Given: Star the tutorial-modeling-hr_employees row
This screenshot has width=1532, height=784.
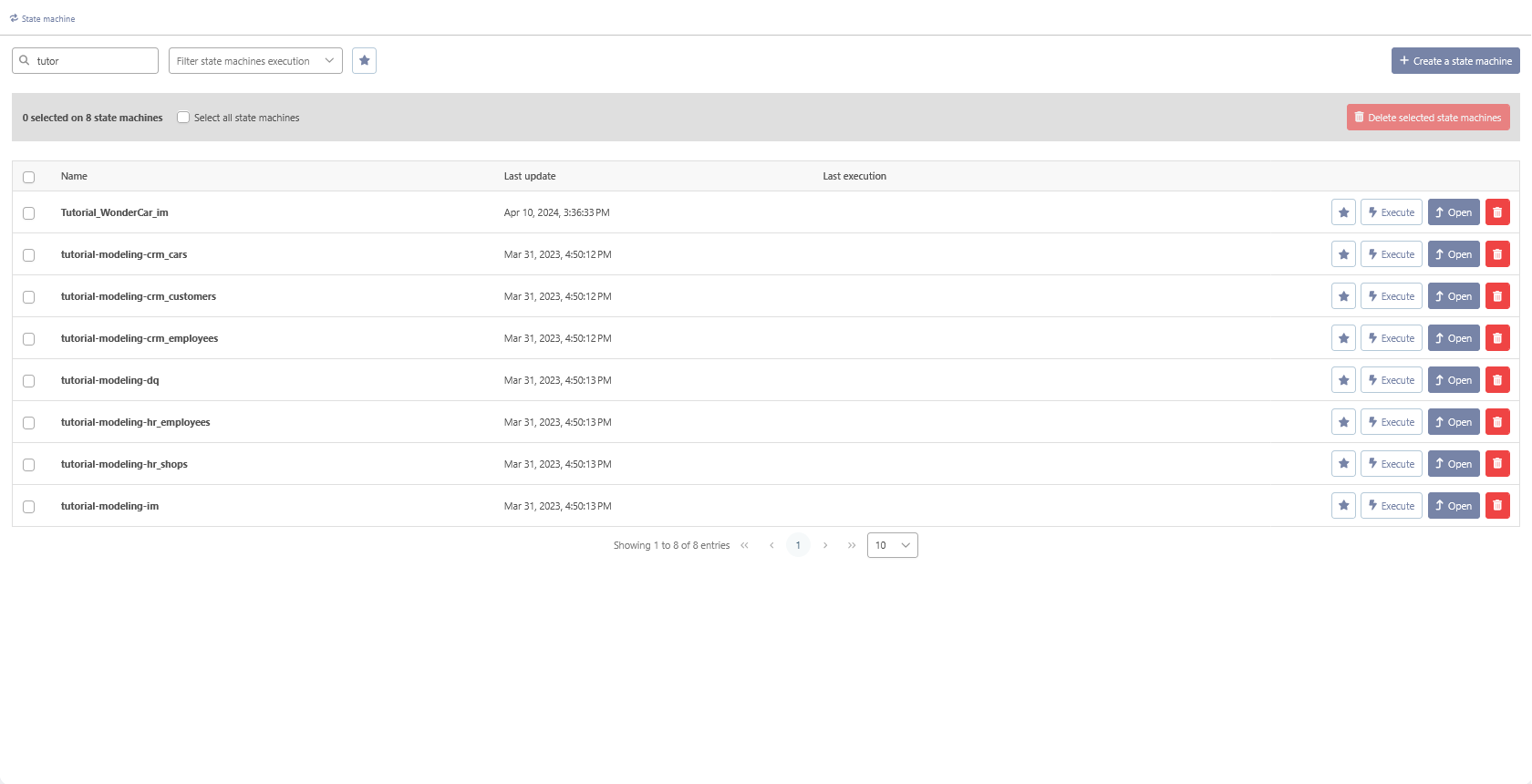Looking at the screenshot, I should click(1343, 422).
